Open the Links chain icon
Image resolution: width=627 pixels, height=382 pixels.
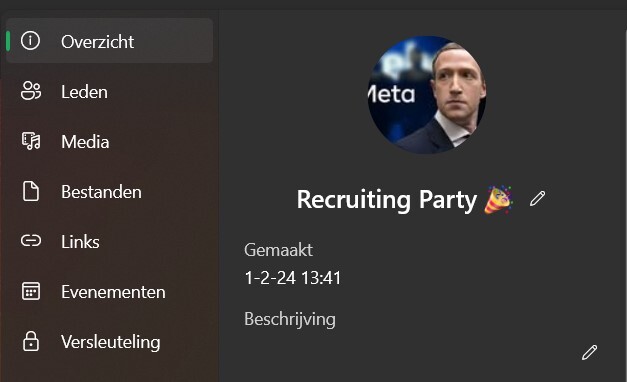click(x=31, y=241)
